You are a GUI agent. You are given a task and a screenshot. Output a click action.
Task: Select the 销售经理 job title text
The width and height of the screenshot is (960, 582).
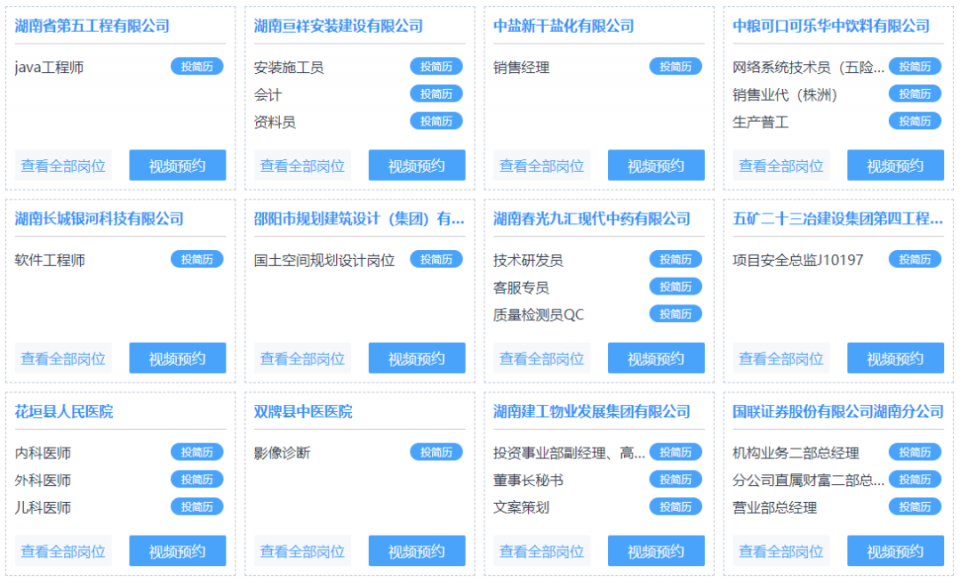pos(522,67)
